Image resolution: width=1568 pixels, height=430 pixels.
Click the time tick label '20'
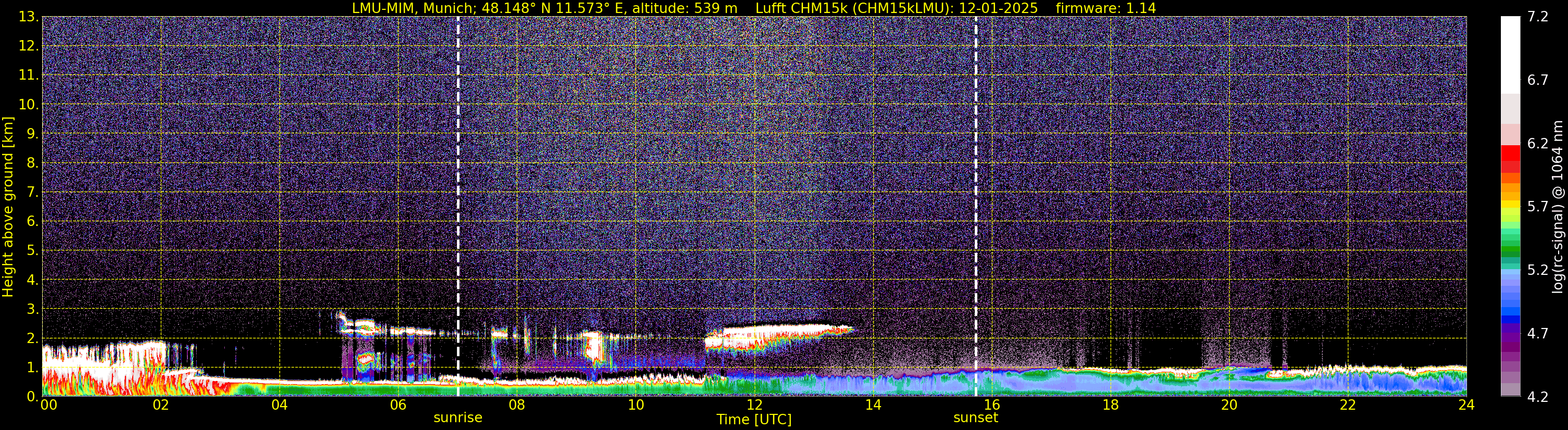[1229, 405]
